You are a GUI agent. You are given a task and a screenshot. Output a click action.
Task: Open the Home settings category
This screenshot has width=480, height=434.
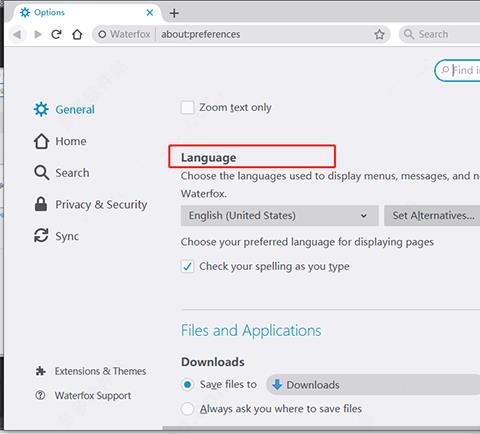[x=60, y=141]
